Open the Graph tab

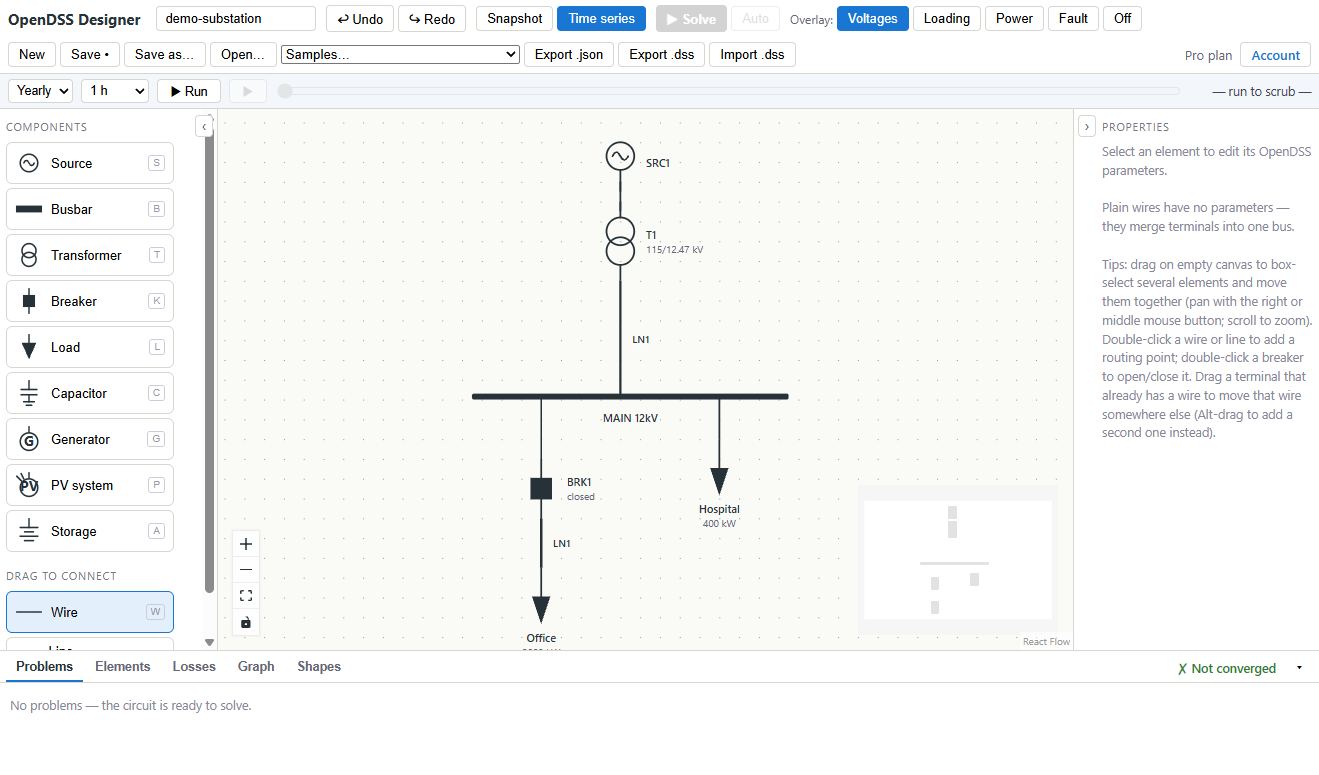tap(256, 667)
